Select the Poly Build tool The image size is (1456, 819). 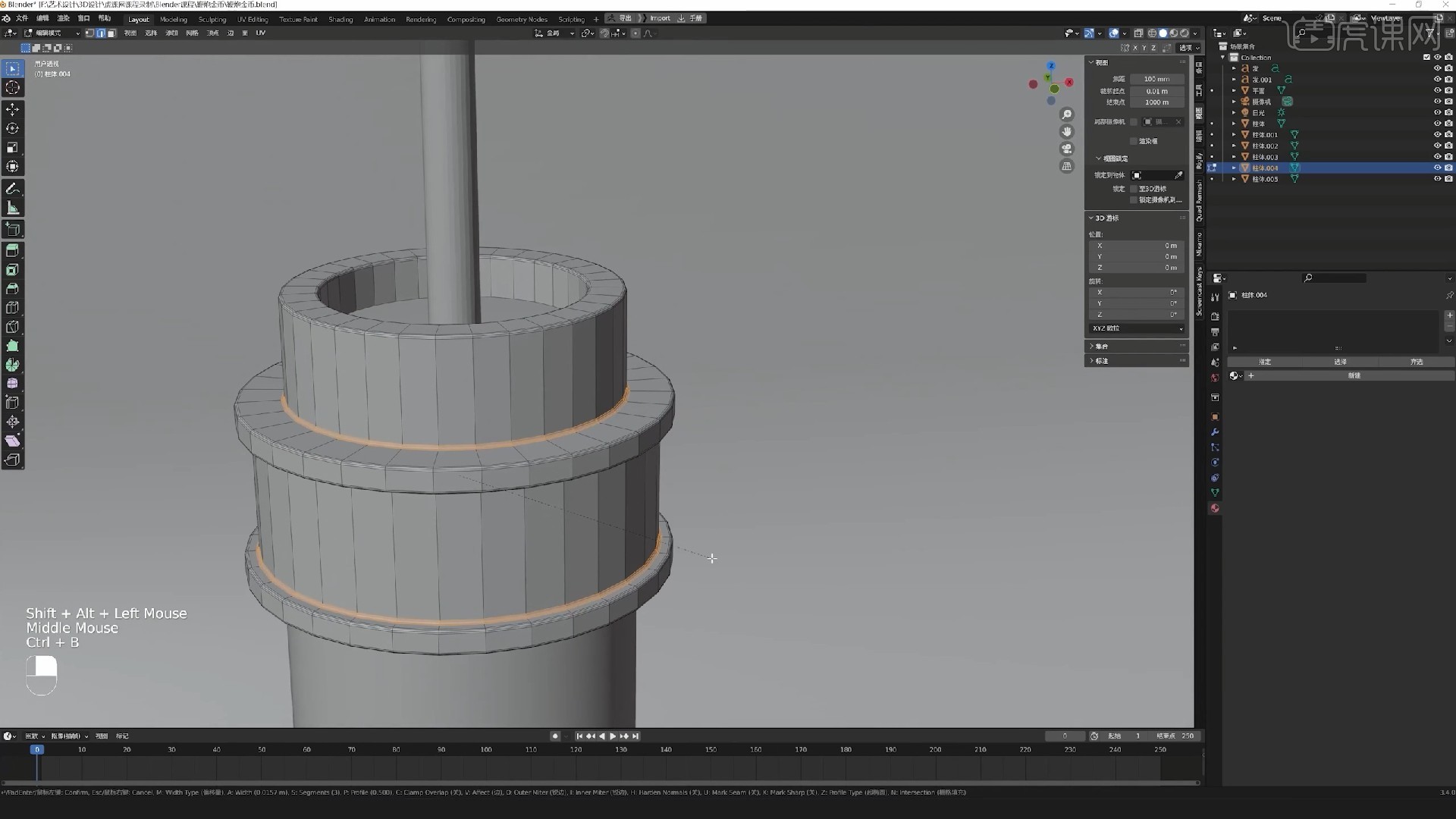pos(12,346)
